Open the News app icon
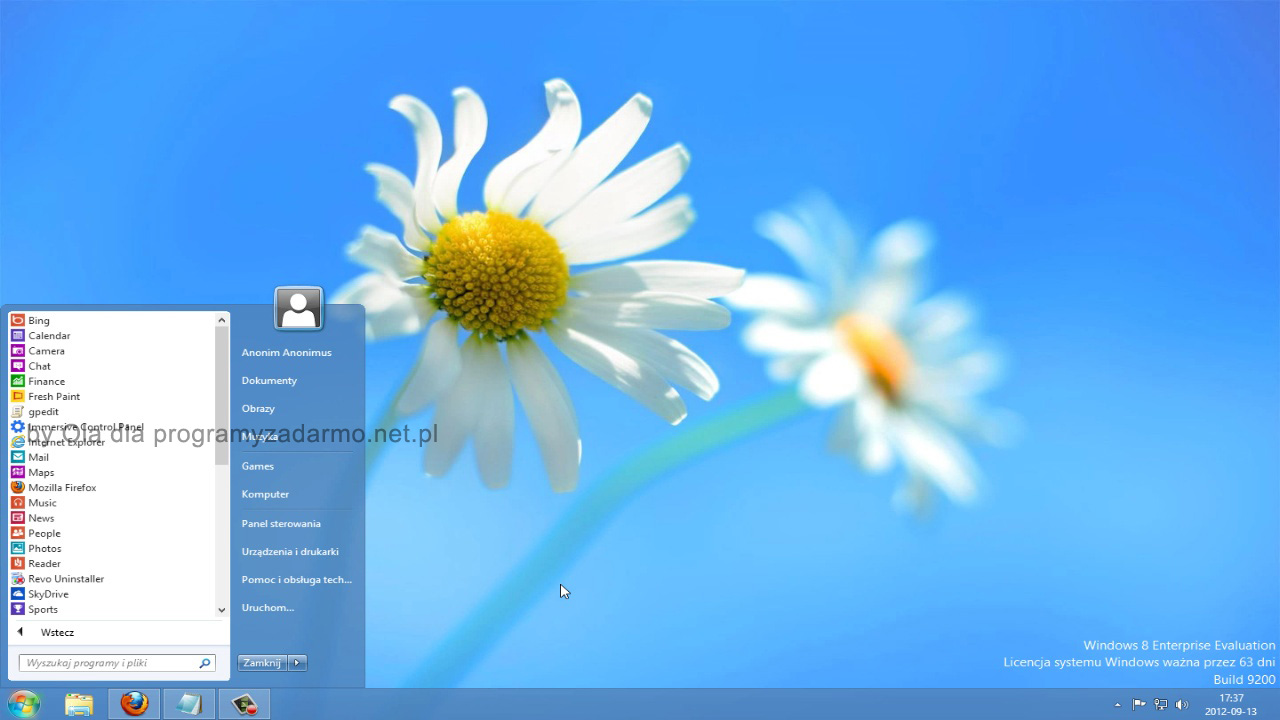The image size is (1280, 720). [17, 518]
